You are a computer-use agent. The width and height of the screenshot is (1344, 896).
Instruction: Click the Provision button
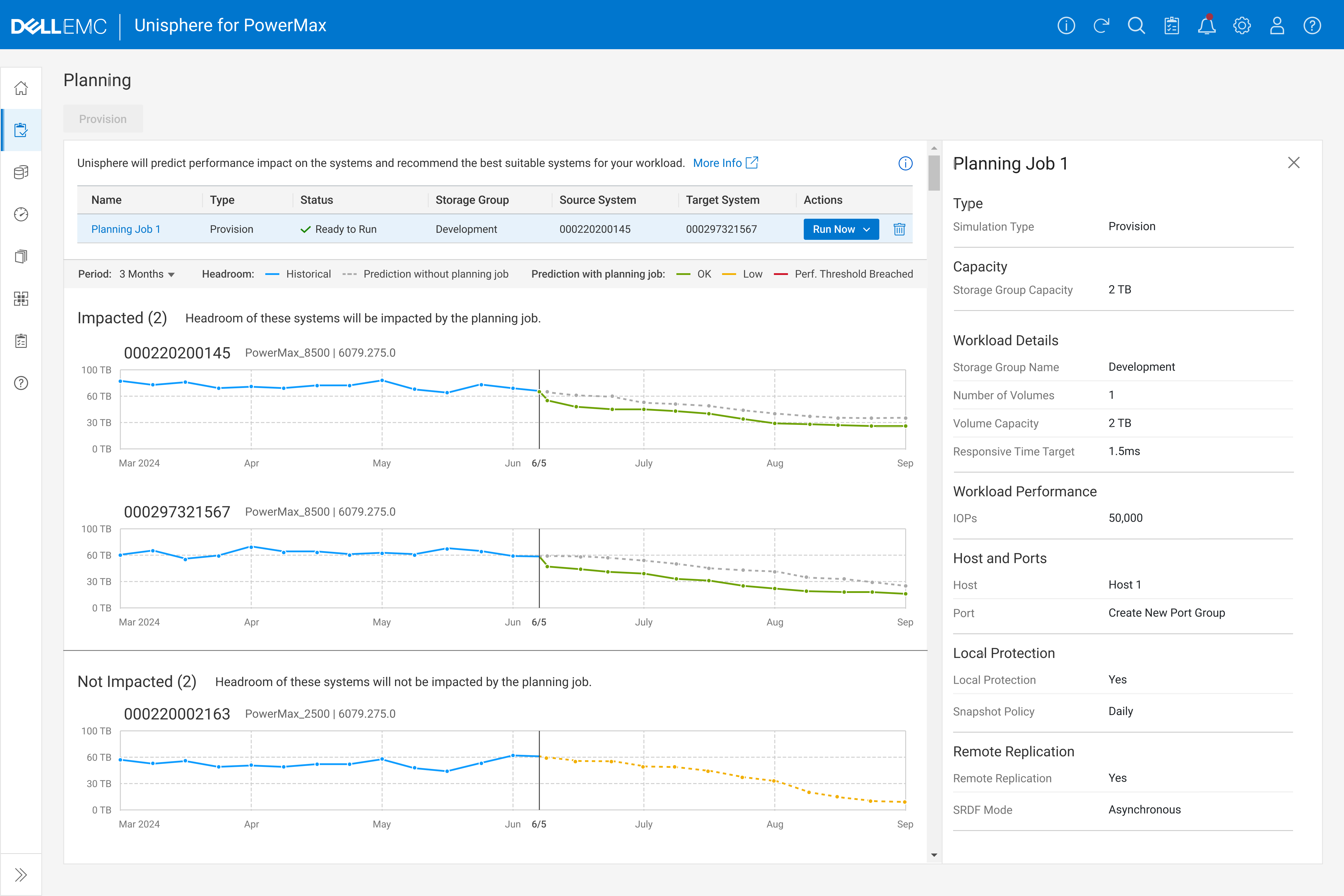[x=103, y=119]
